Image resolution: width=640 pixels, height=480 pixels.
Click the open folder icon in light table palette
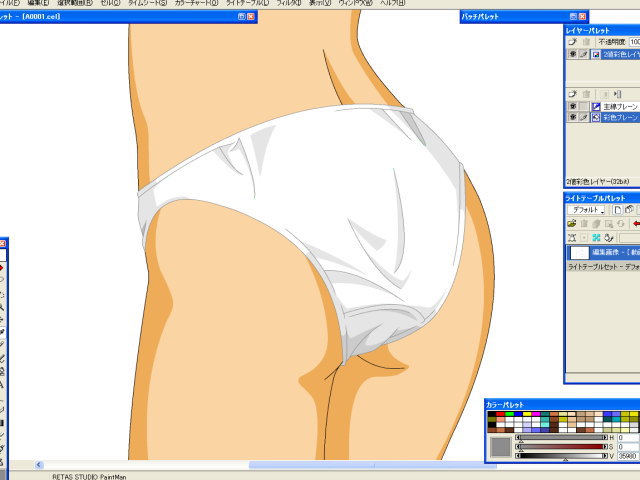click(572, 224)
